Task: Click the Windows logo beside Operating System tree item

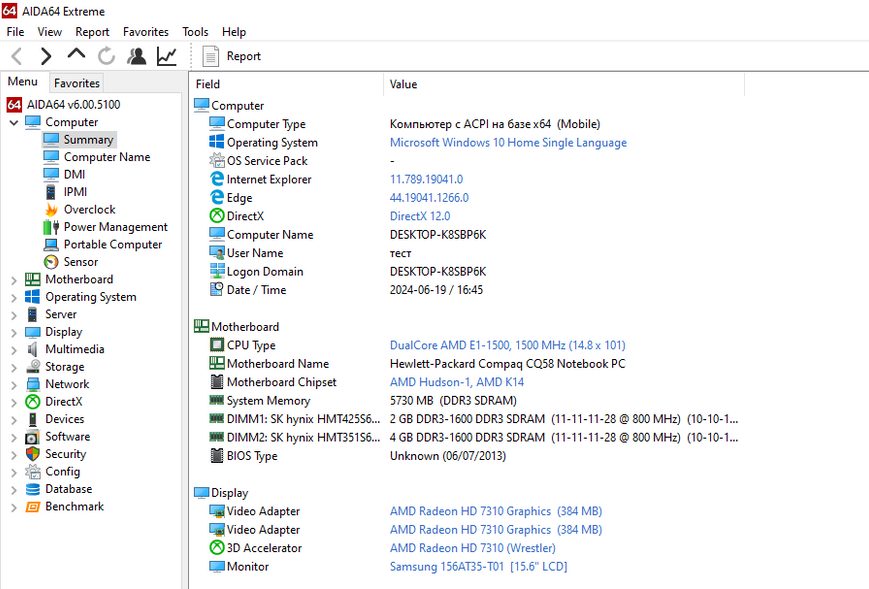Action: tap(33, 297)
